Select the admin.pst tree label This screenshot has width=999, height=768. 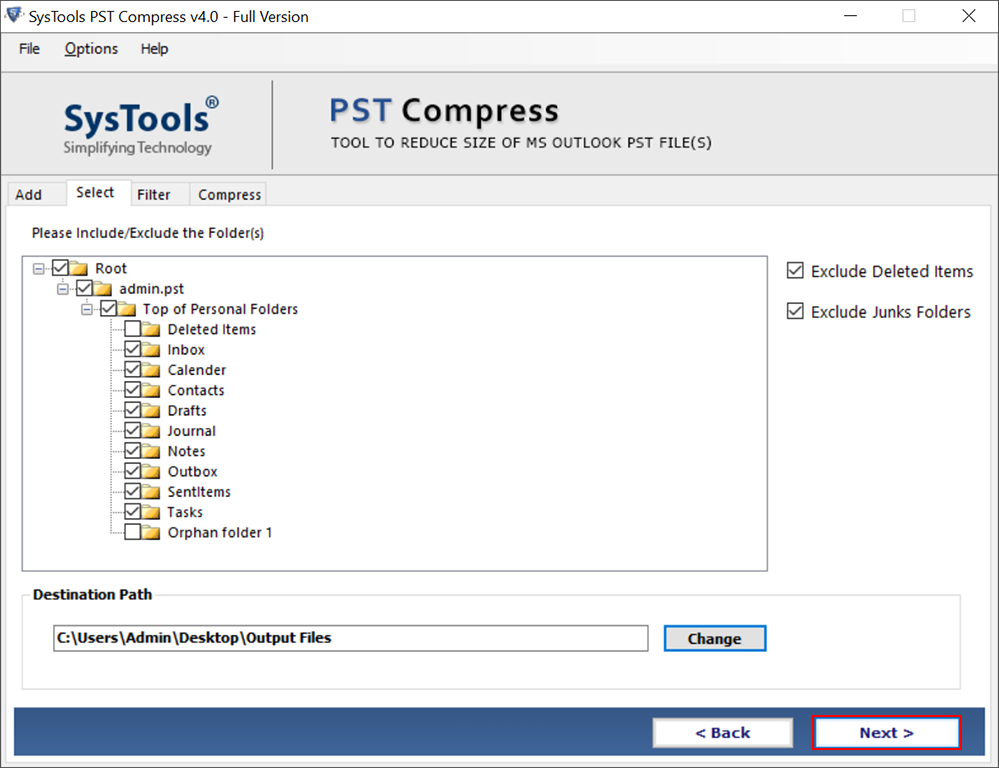pyautogui.click(x=151, y=289)
